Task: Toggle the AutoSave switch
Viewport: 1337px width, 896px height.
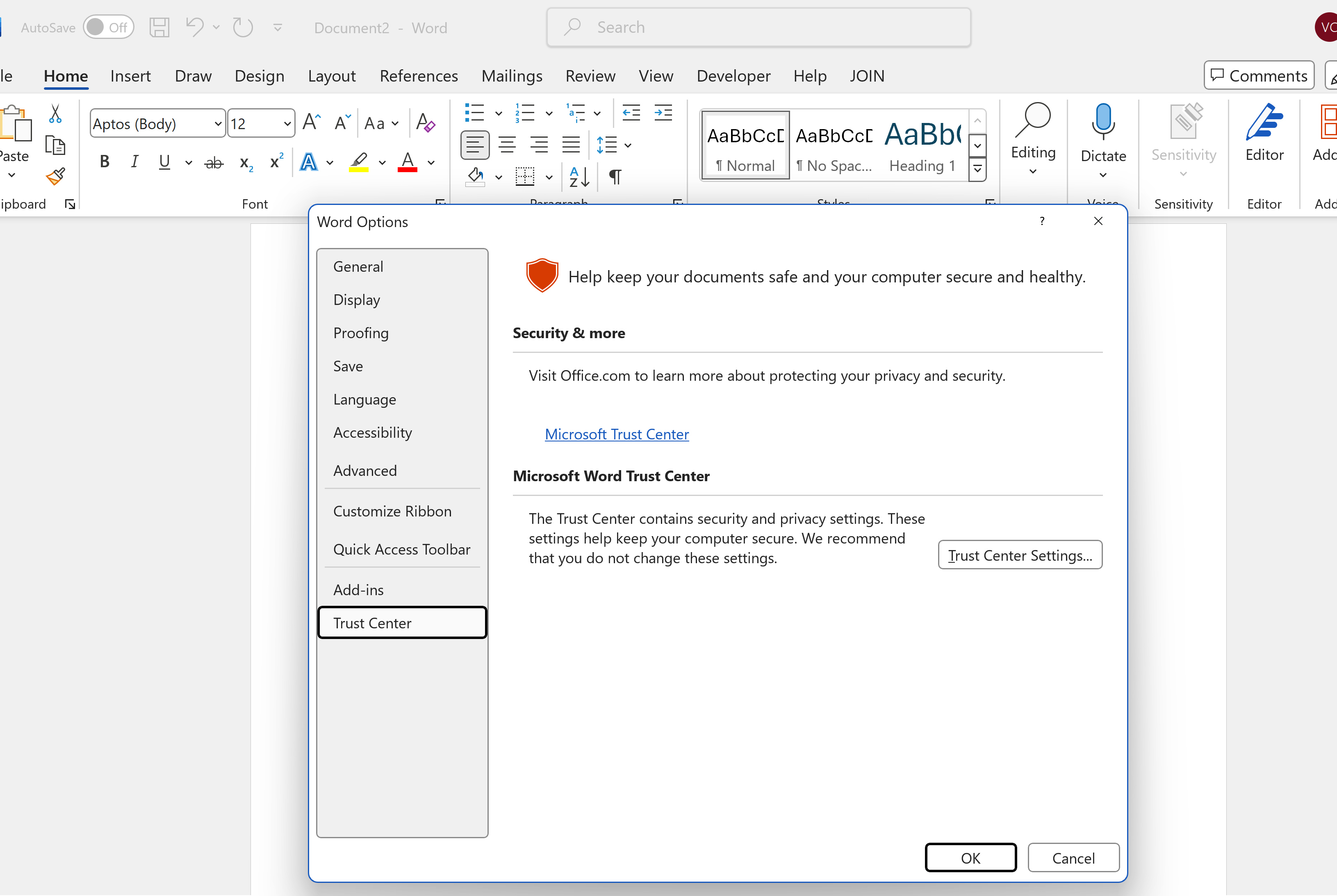Action: pyautogui.click(x=109, y=27)
